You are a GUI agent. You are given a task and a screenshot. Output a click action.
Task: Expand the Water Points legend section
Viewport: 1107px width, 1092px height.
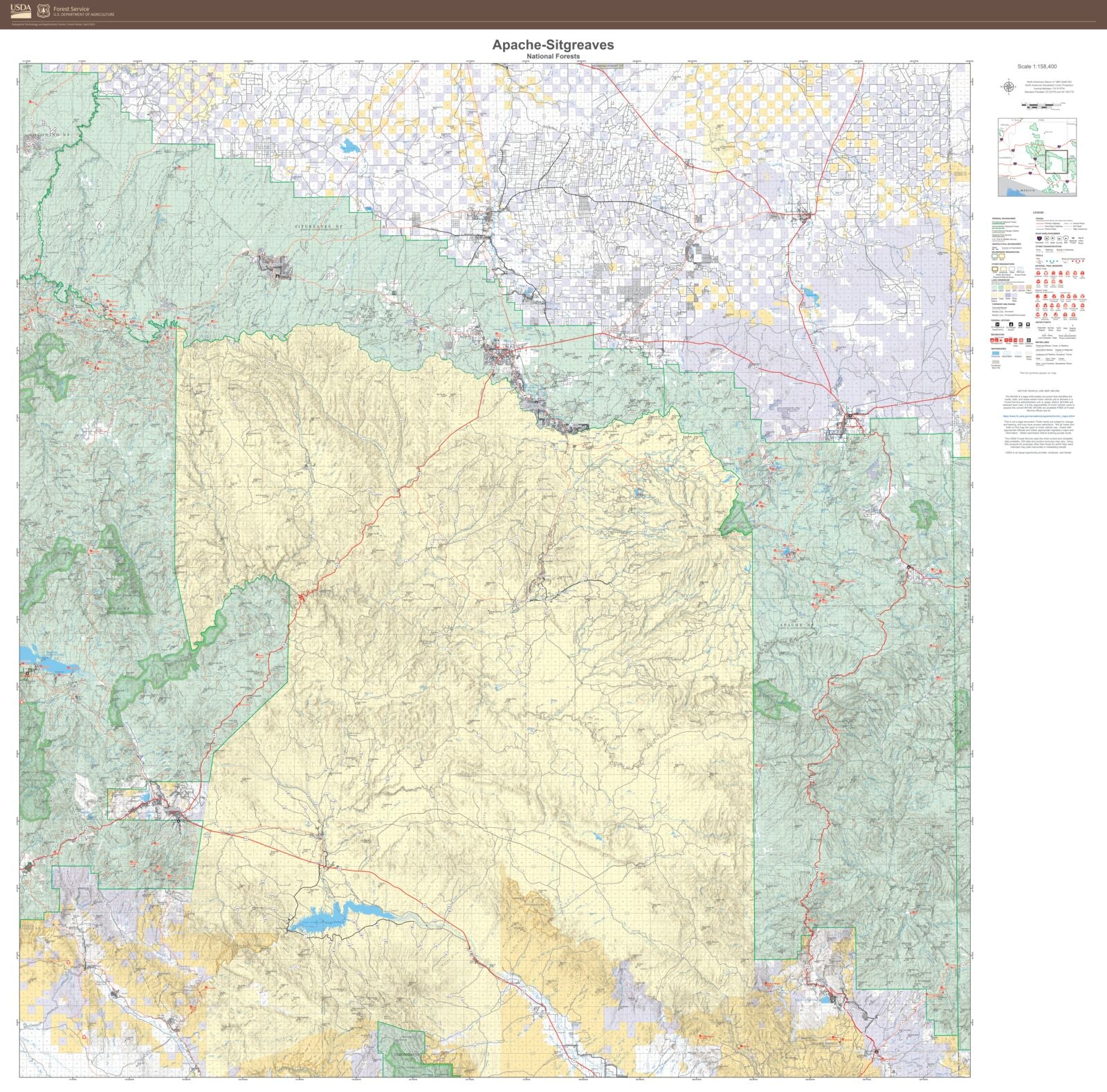pyautogui.click(x=1043, y=323)
